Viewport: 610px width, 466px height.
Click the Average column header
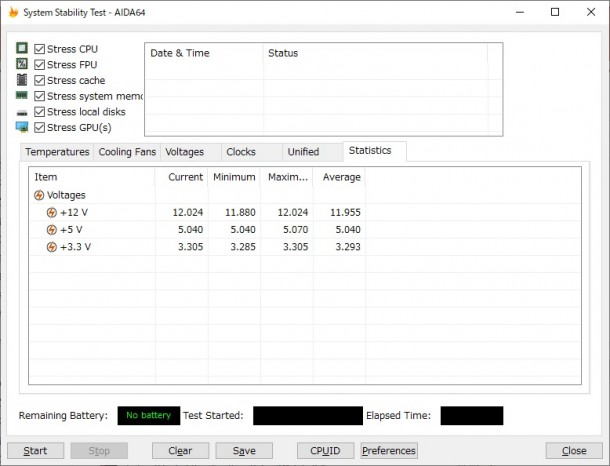click(339, 177)
